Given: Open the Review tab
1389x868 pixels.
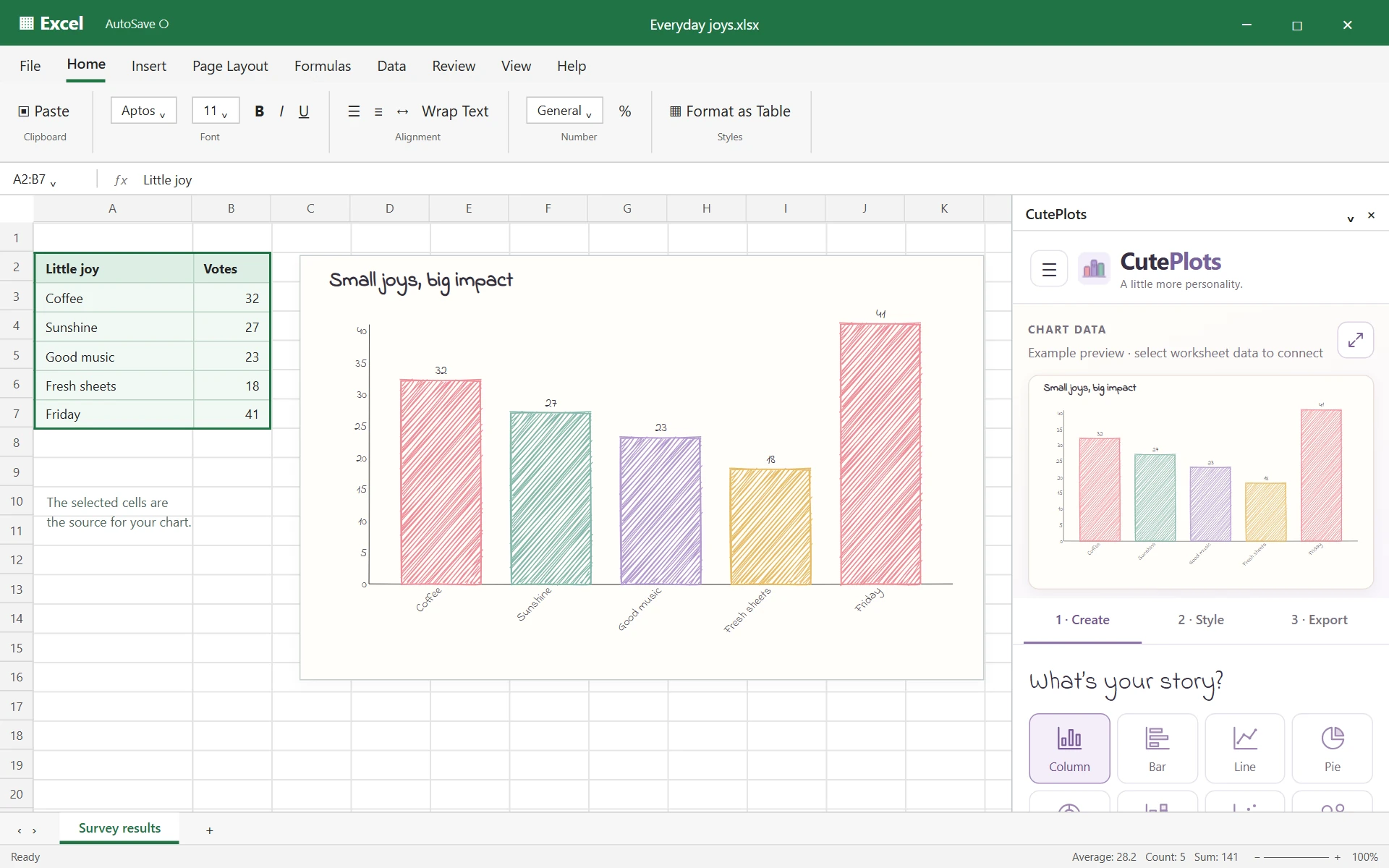Looking at the screenshot, I should pyautogui.click(x=454, y=66).
